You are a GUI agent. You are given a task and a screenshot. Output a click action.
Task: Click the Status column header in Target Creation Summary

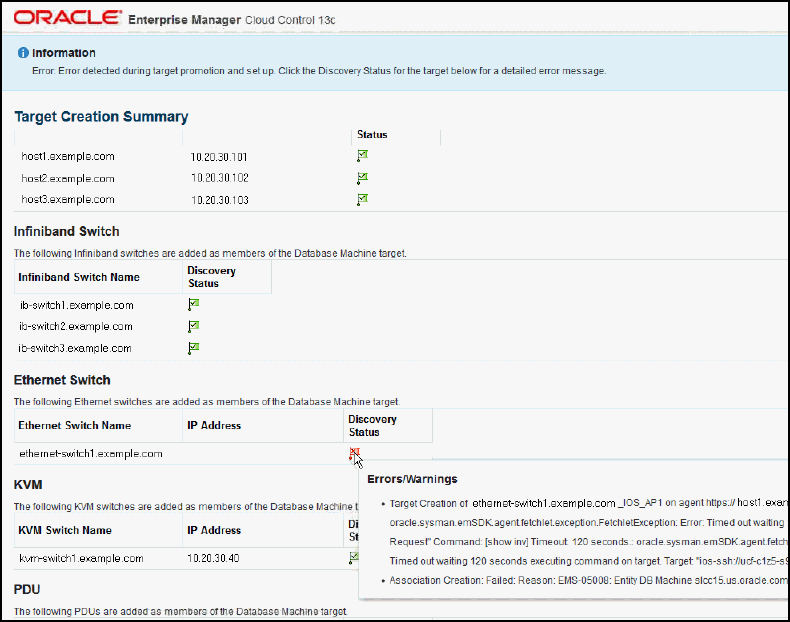point(372,135)
